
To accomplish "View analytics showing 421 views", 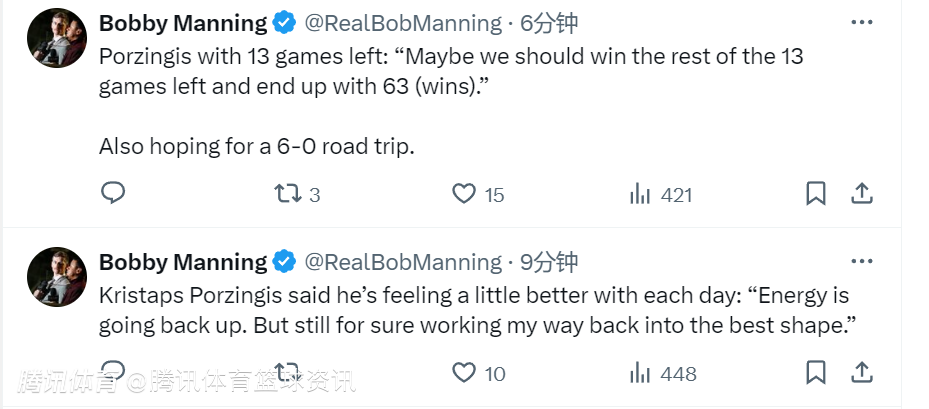I will click(640, 194).
